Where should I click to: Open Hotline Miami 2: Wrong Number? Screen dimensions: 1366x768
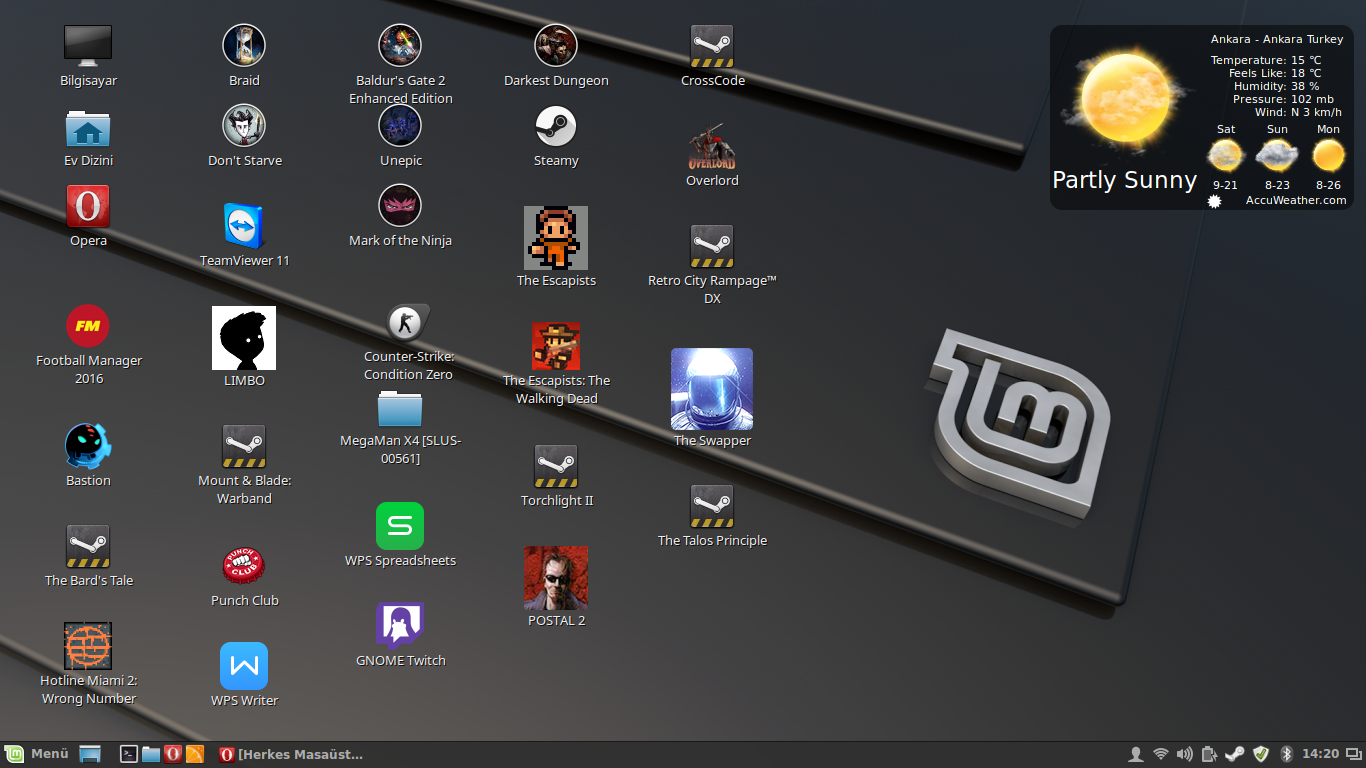click(x=88, y=646)
